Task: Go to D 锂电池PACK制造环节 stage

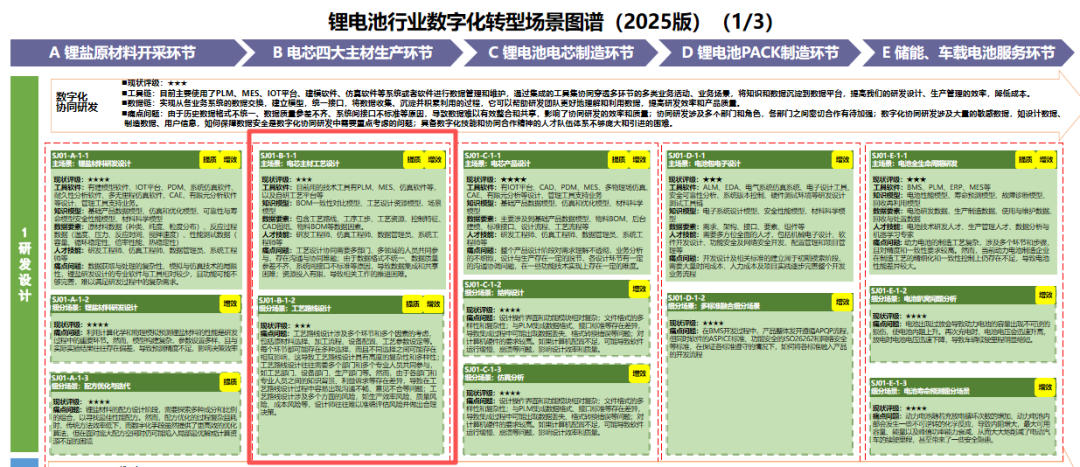Action: point(760,52)
